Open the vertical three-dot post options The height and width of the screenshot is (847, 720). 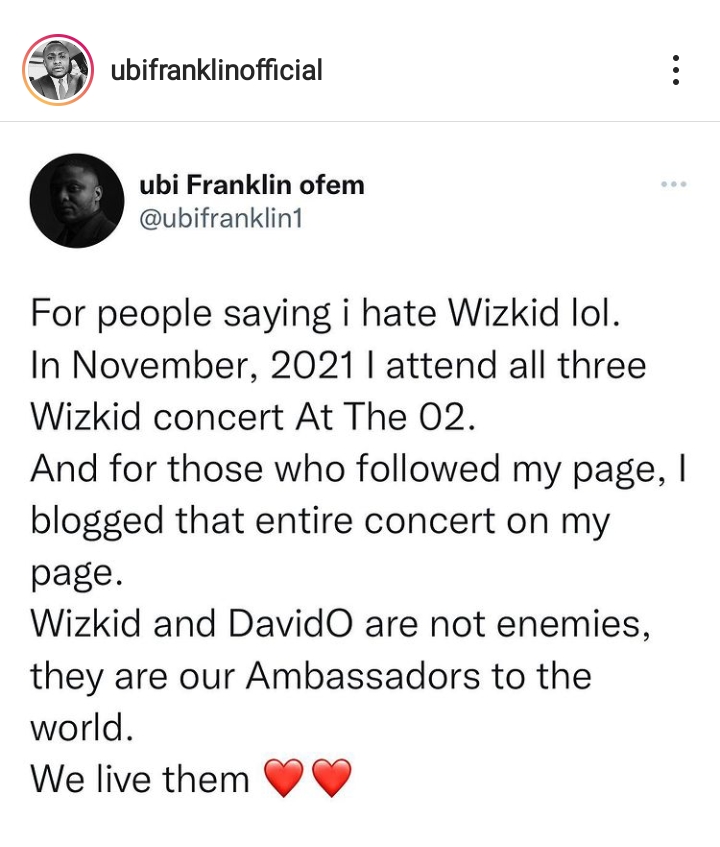point(676,70)
